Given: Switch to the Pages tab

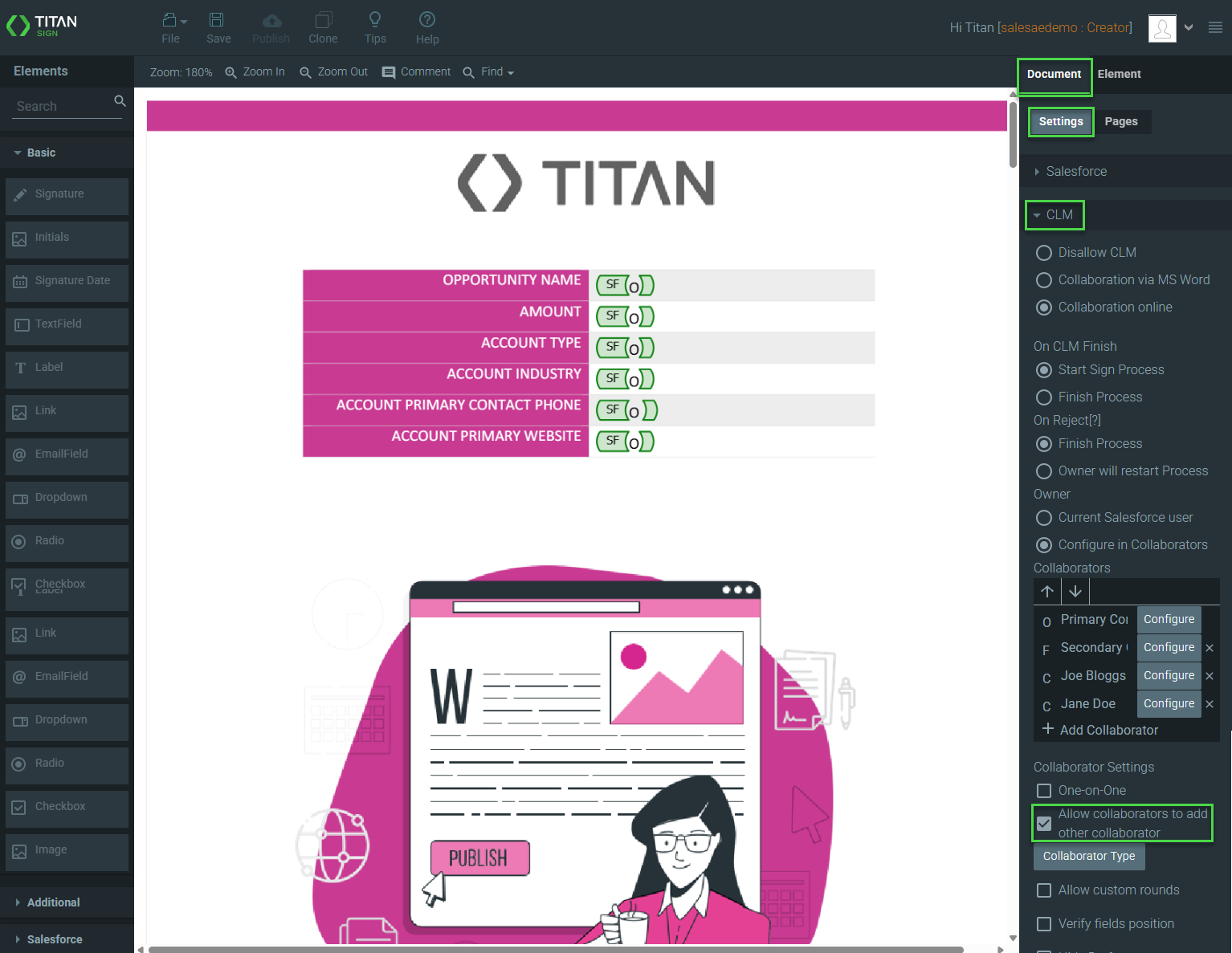Looking at the screenshot, I should tap(1121, 121).
